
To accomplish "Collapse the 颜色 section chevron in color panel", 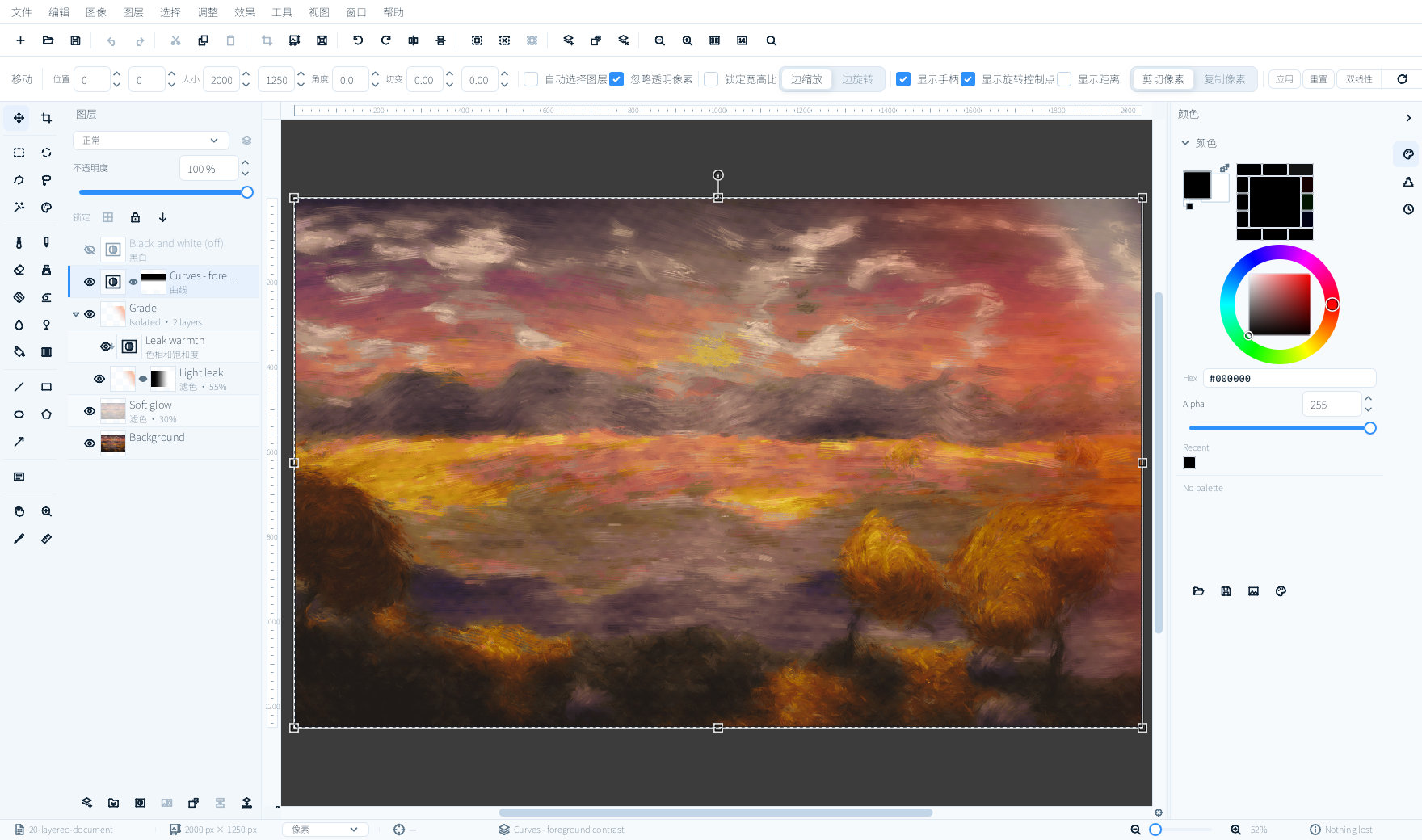I will click(1185, 143).
